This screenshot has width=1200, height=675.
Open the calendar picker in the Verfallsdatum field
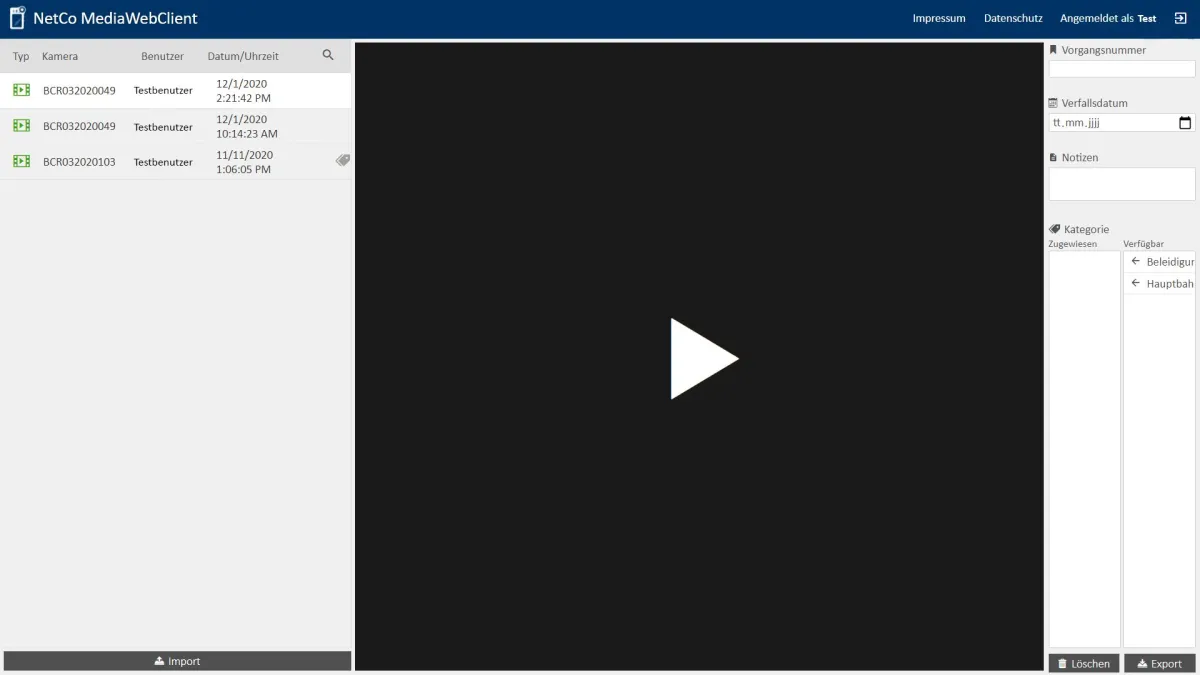1184,122
